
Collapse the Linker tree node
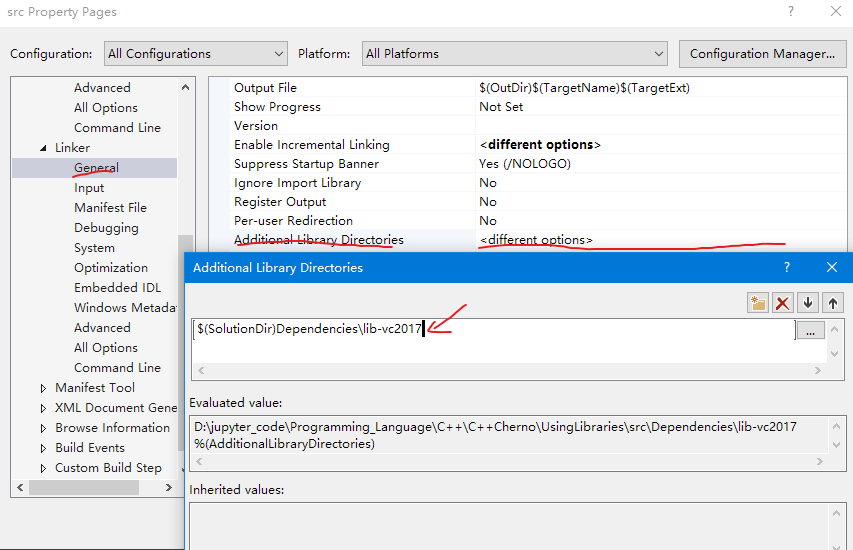point(43,148)
